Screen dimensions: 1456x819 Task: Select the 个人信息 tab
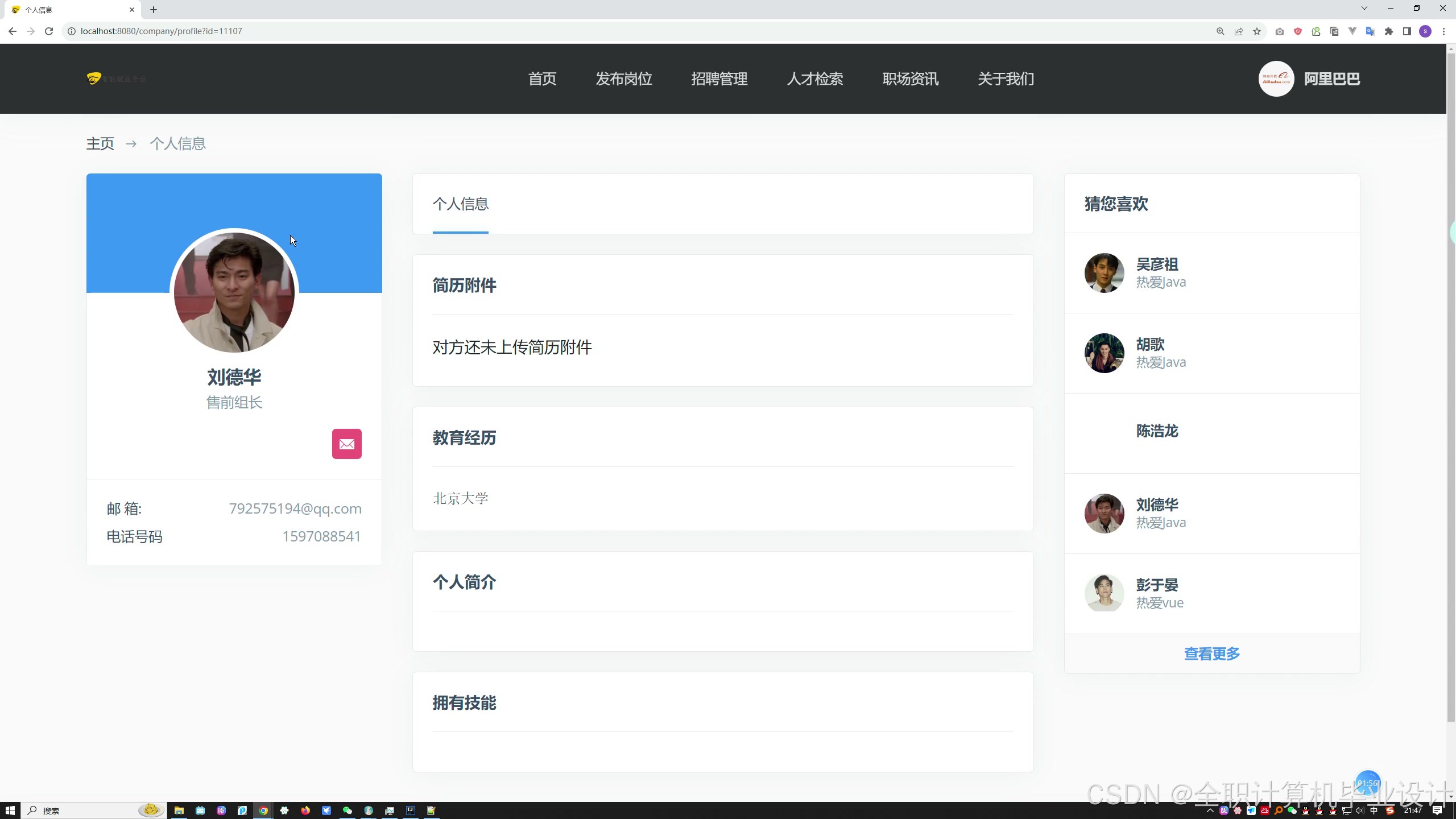[x=460, y=204]
